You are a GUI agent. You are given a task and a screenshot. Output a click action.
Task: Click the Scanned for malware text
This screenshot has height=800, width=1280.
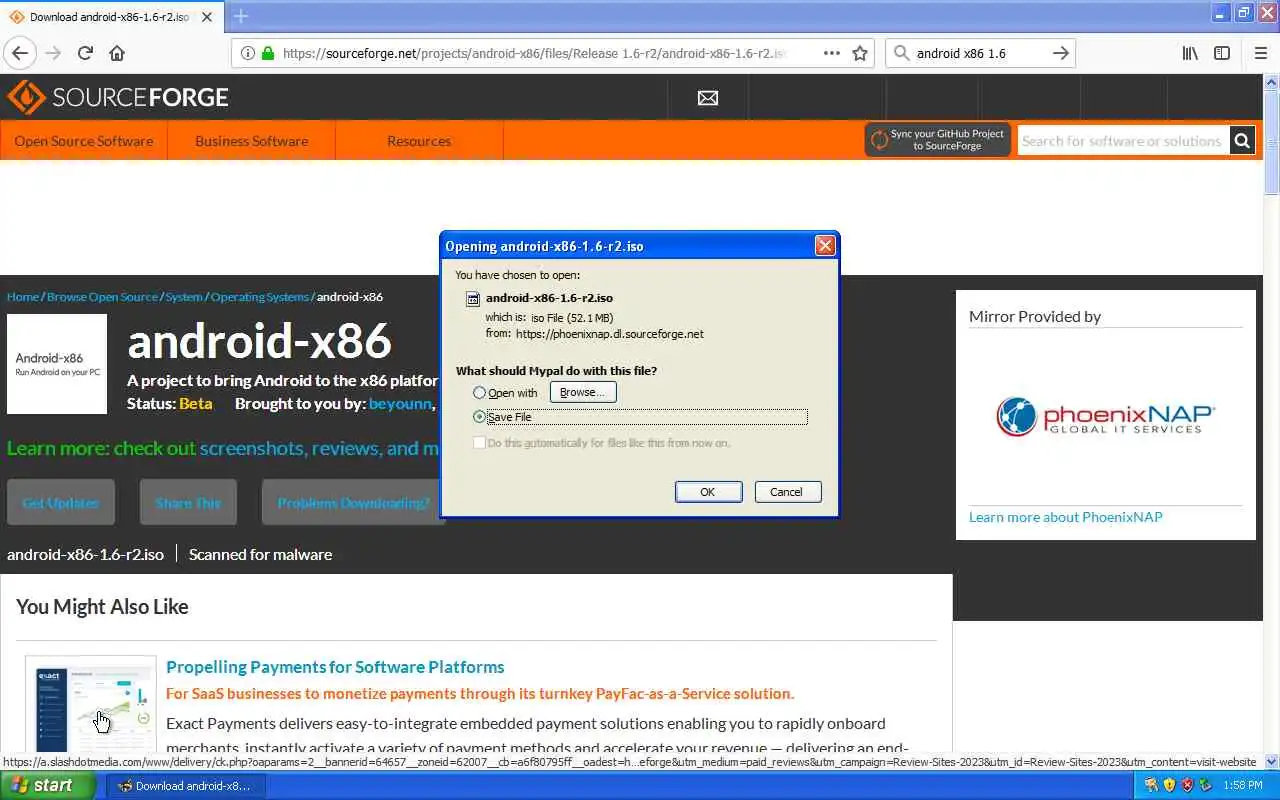tap(260, 554)
